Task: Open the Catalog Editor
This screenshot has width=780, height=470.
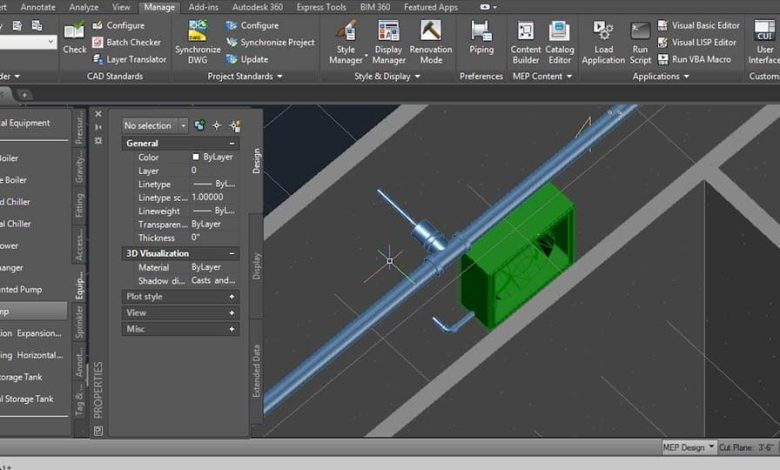Action: [559, 42]
